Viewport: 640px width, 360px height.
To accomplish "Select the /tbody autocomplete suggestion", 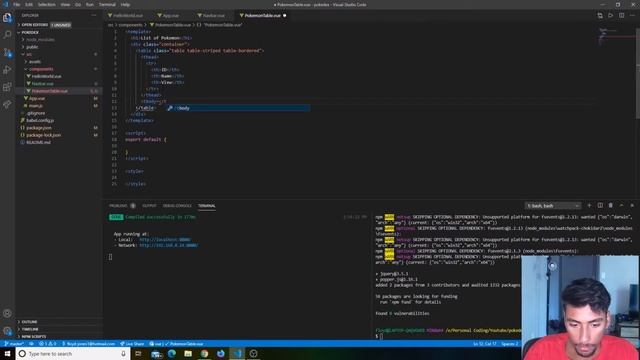I will 238,108.
